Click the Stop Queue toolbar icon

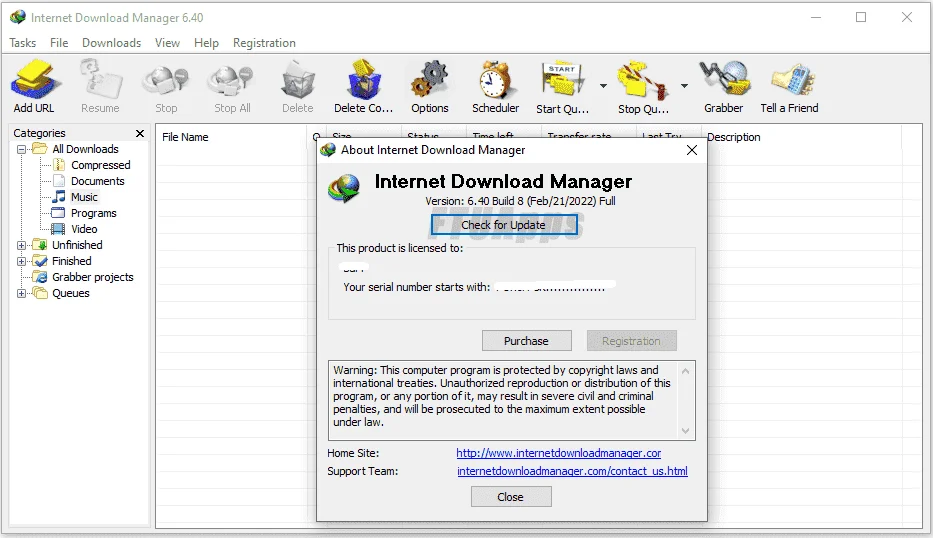pos(643,80)
